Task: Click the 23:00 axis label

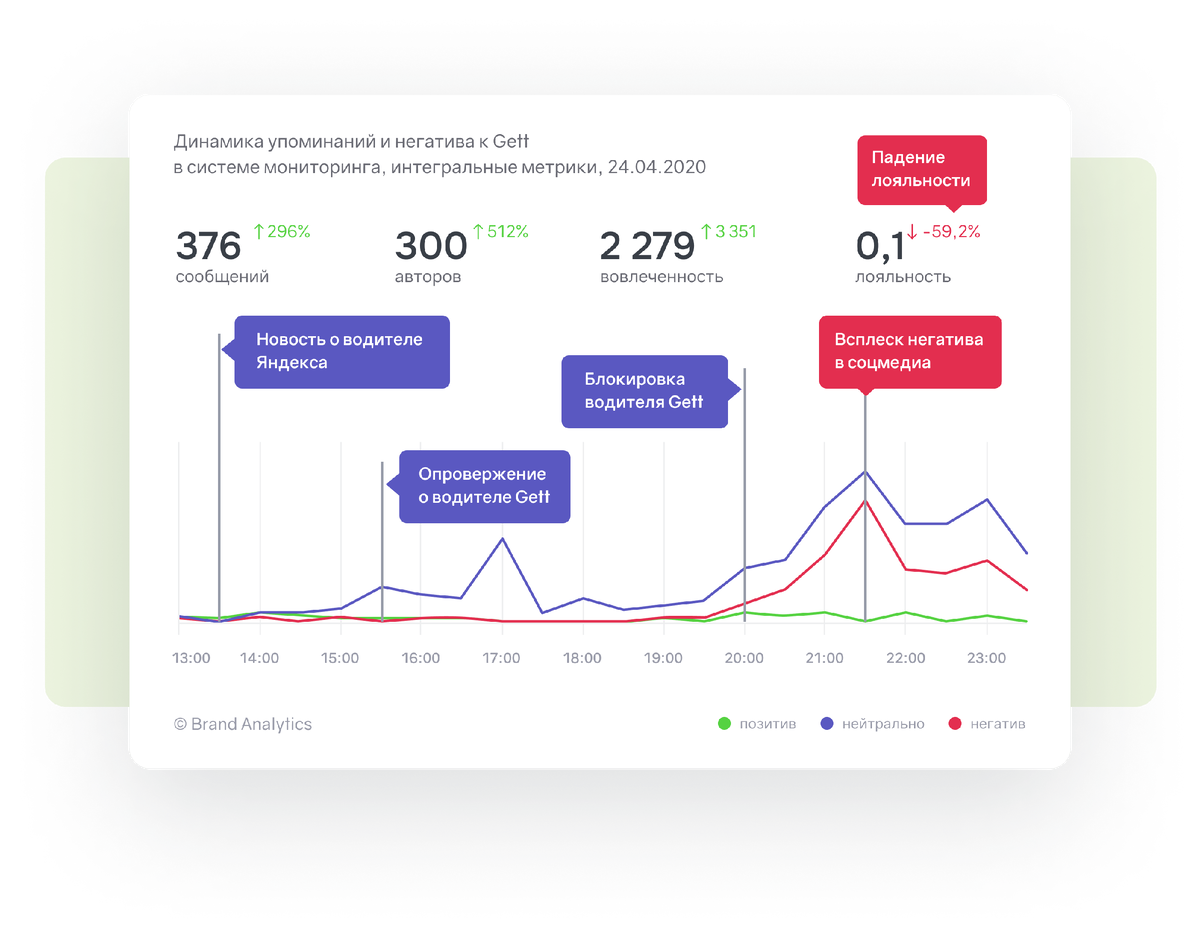Action: click(986, 658)
